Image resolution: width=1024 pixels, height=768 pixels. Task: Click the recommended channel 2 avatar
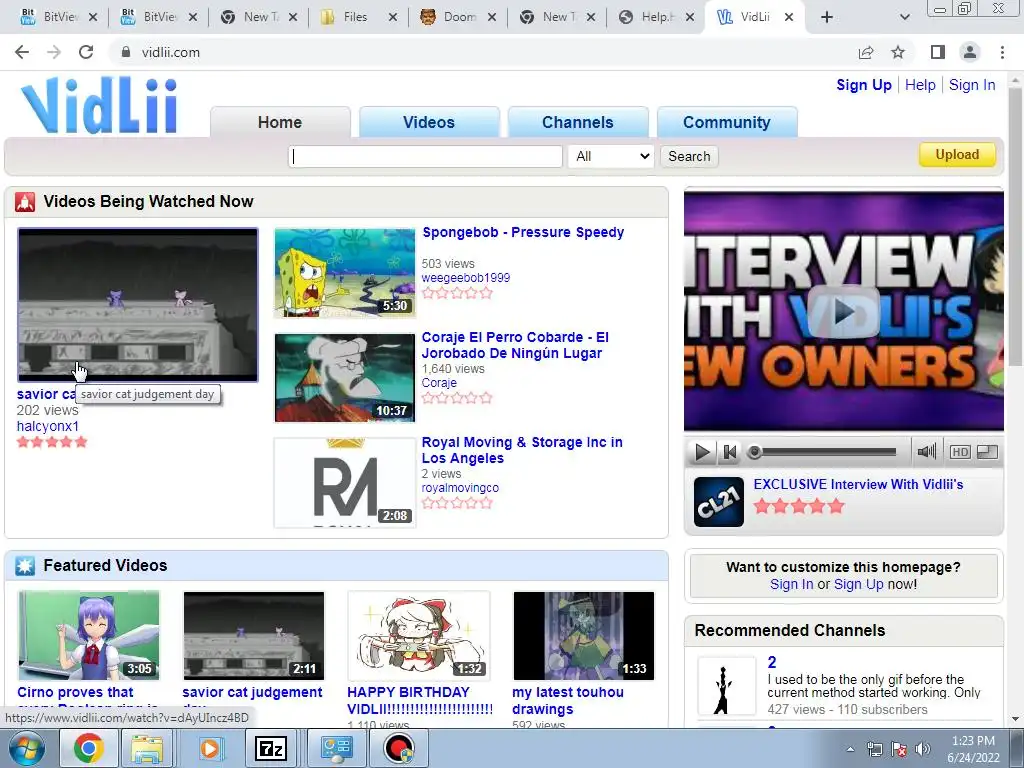(726, 686)
